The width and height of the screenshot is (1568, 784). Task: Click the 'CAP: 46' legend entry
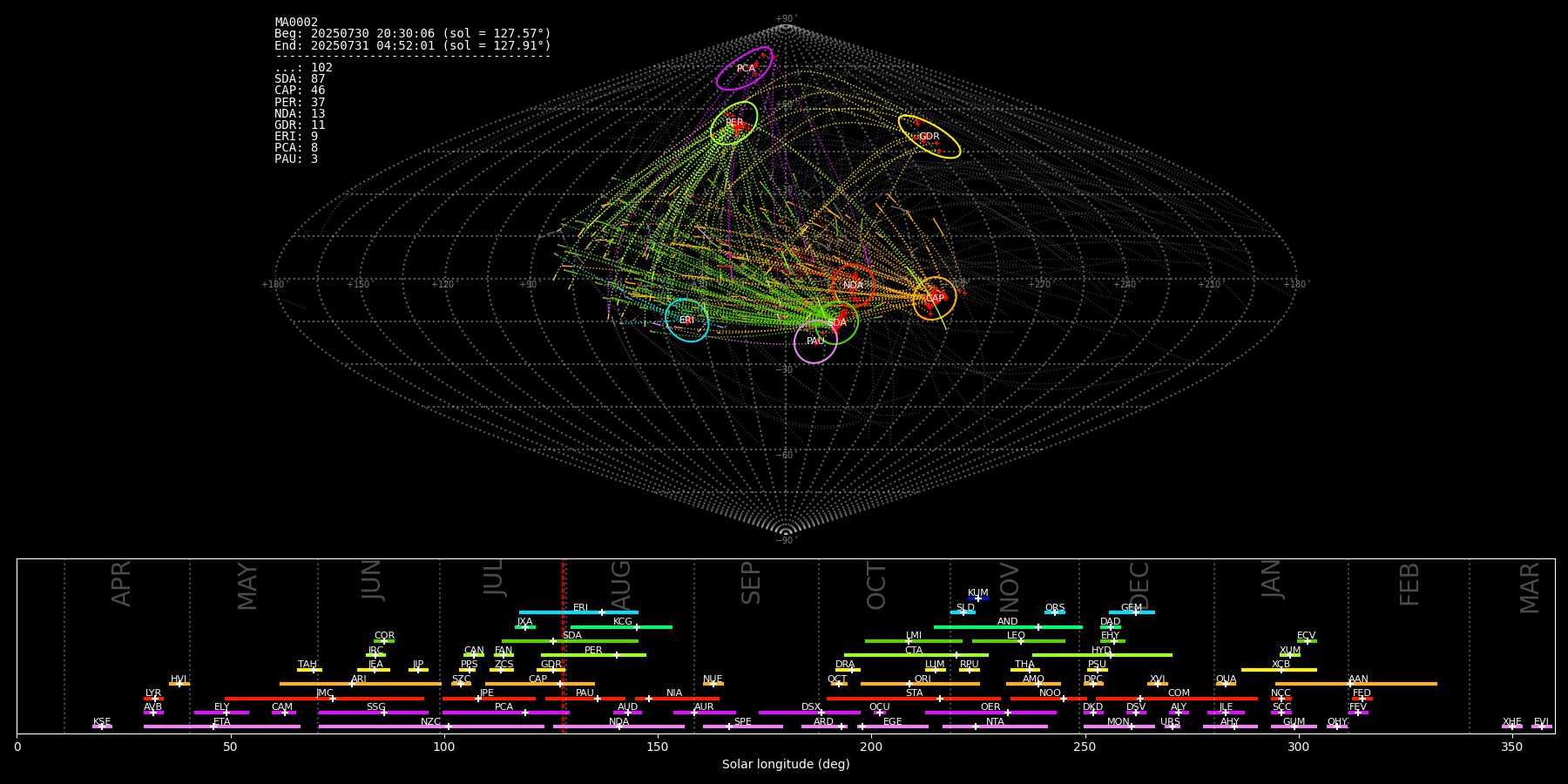[300, 91]
